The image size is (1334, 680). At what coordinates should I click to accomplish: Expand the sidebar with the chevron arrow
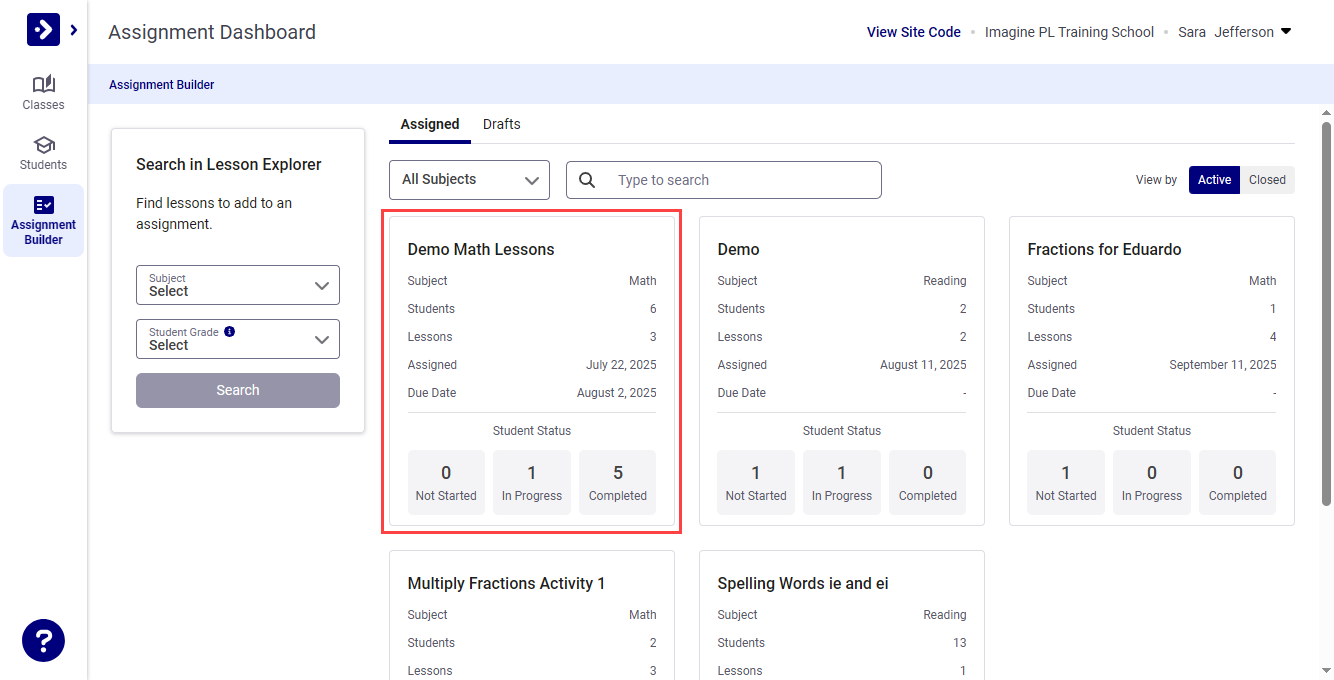click(74, 30)
